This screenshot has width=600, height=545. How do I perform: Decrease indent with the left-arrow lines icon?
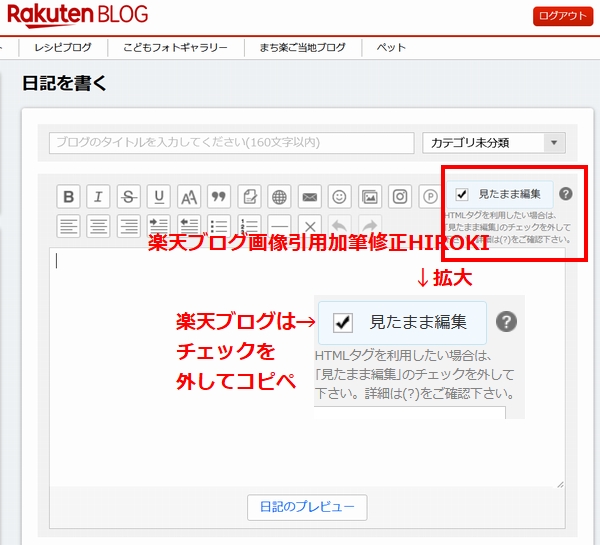(189, 226)
